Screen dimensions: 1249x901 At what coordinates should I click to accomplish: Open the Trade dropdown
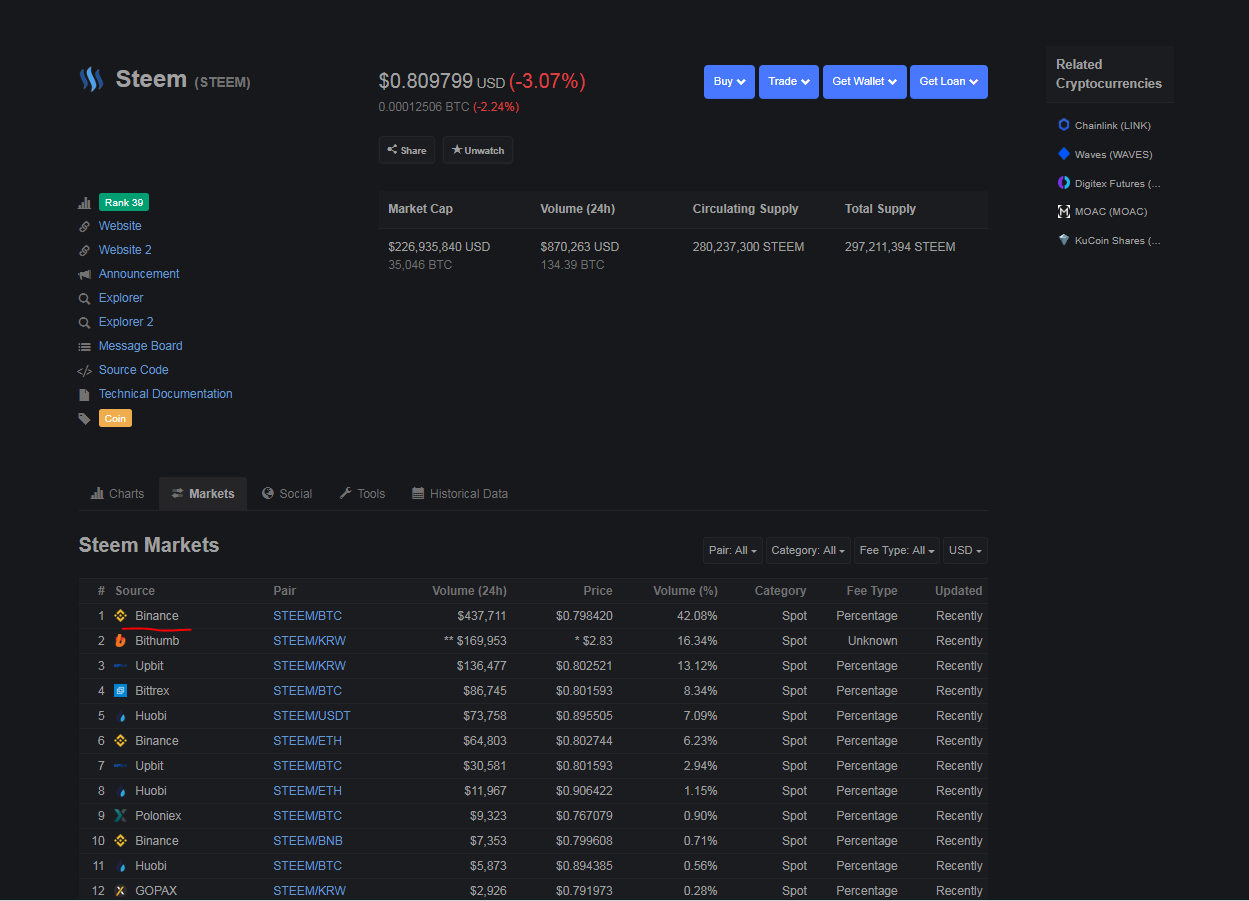[789, 82]
